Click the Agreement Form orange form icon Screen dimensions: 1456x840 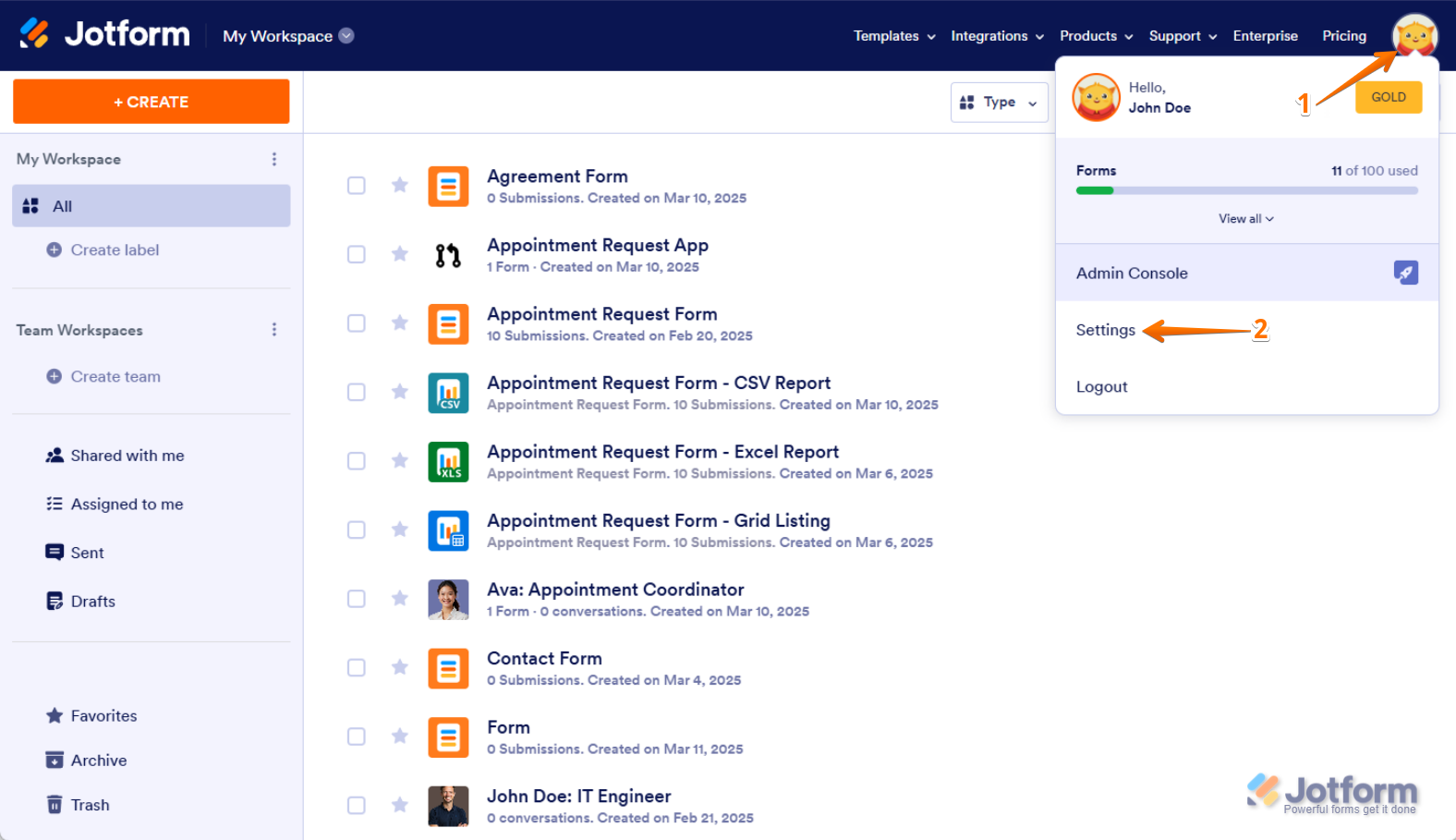coord(448,186)
